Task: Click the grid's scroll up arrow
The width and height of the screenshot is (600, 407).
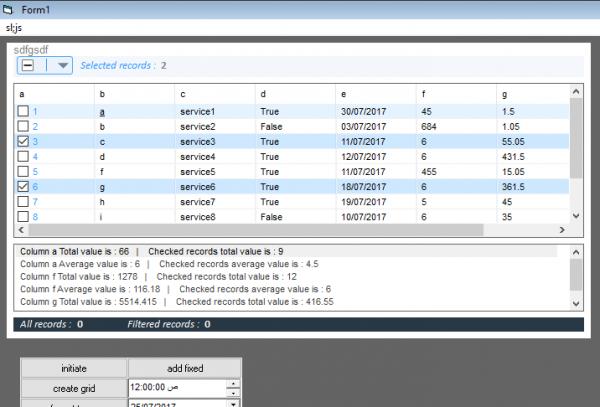Action: tap(576, 91)
